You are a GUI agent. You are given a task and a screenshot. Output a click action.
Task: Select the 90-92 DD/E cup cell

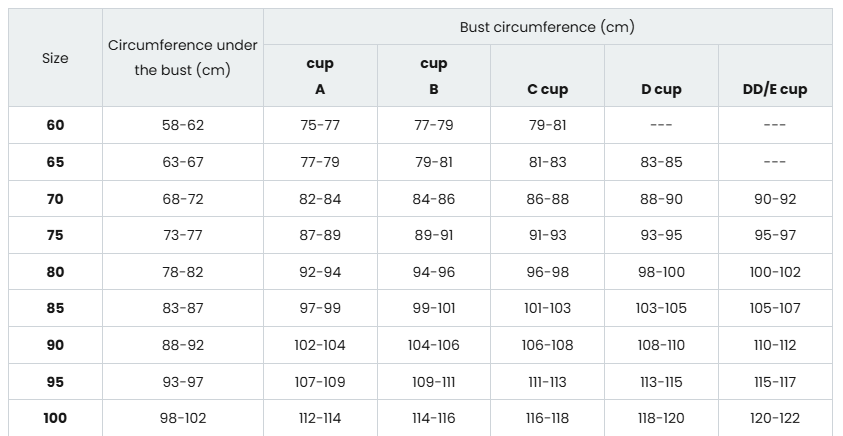point(775,199)
